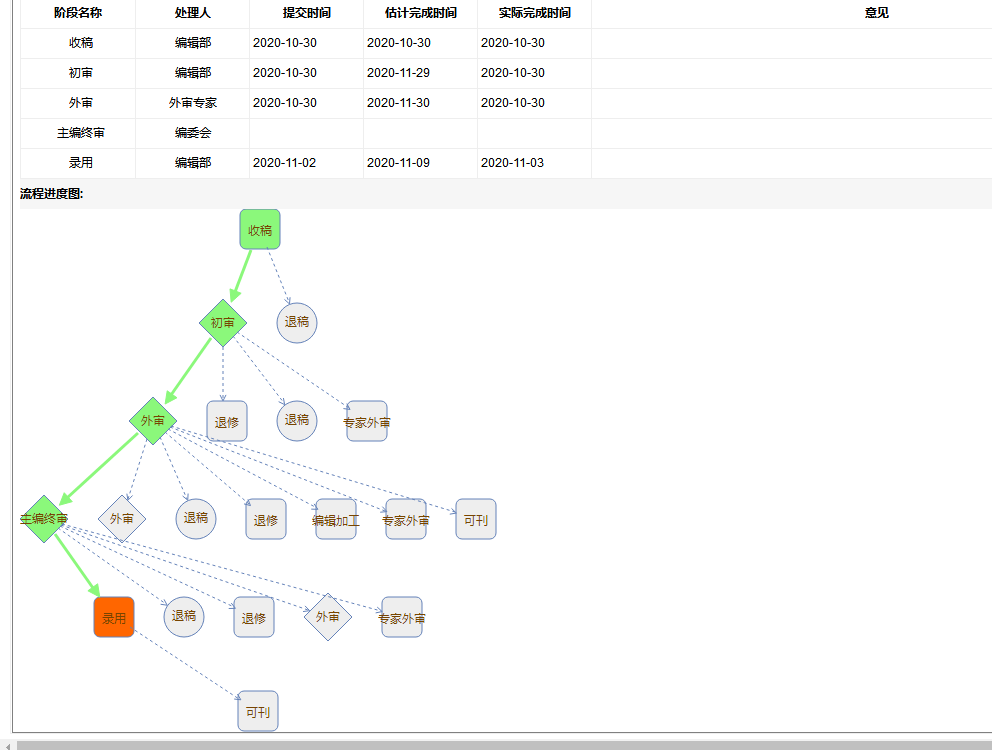Viewport: 992px width, 750px height.
Task: Click the 实际完成时间 column header
Action: pos(535,13)
